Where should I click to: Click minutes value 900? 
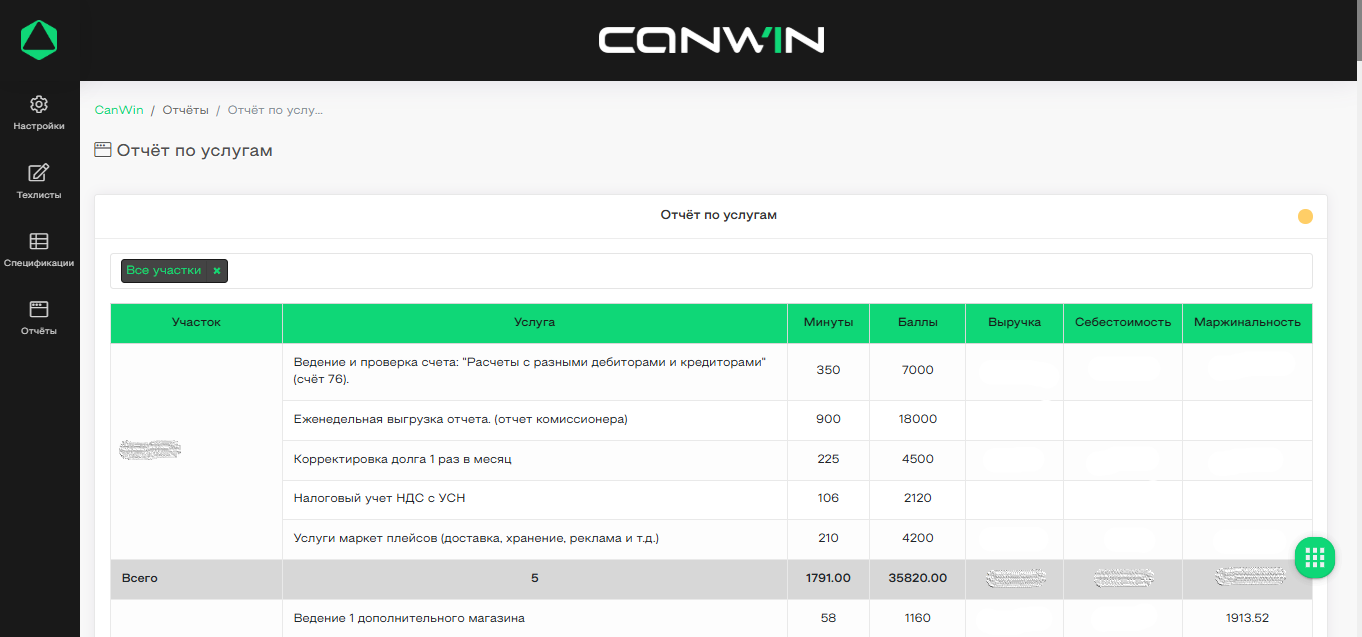coord(829,419)
